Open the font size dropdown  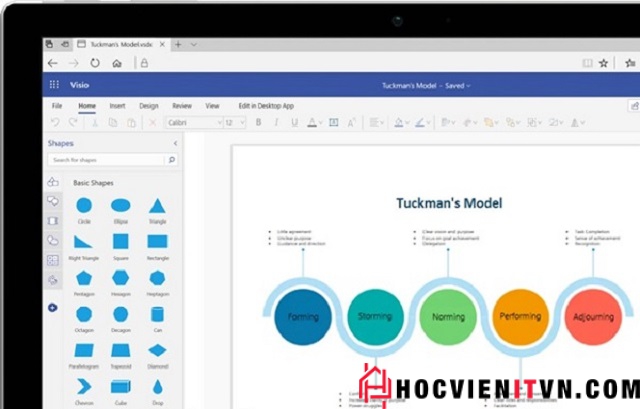coord(235,122)
